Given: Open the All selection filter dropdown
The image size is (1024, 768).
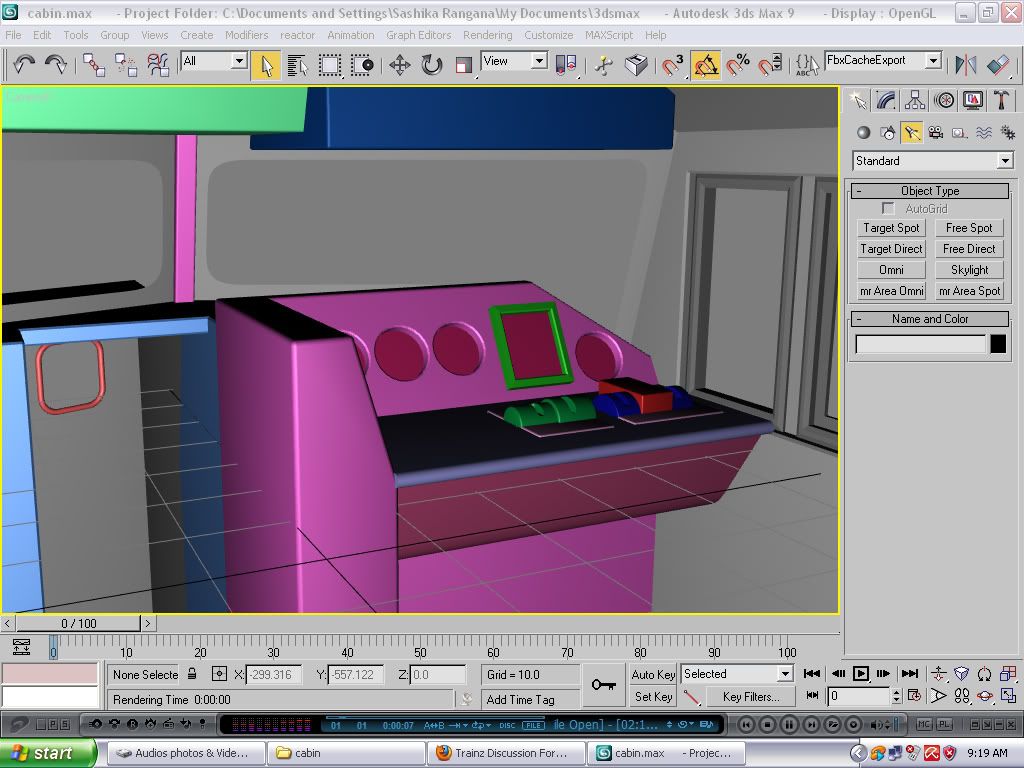Looking at the screenshot, I should (x=214, y=61).
